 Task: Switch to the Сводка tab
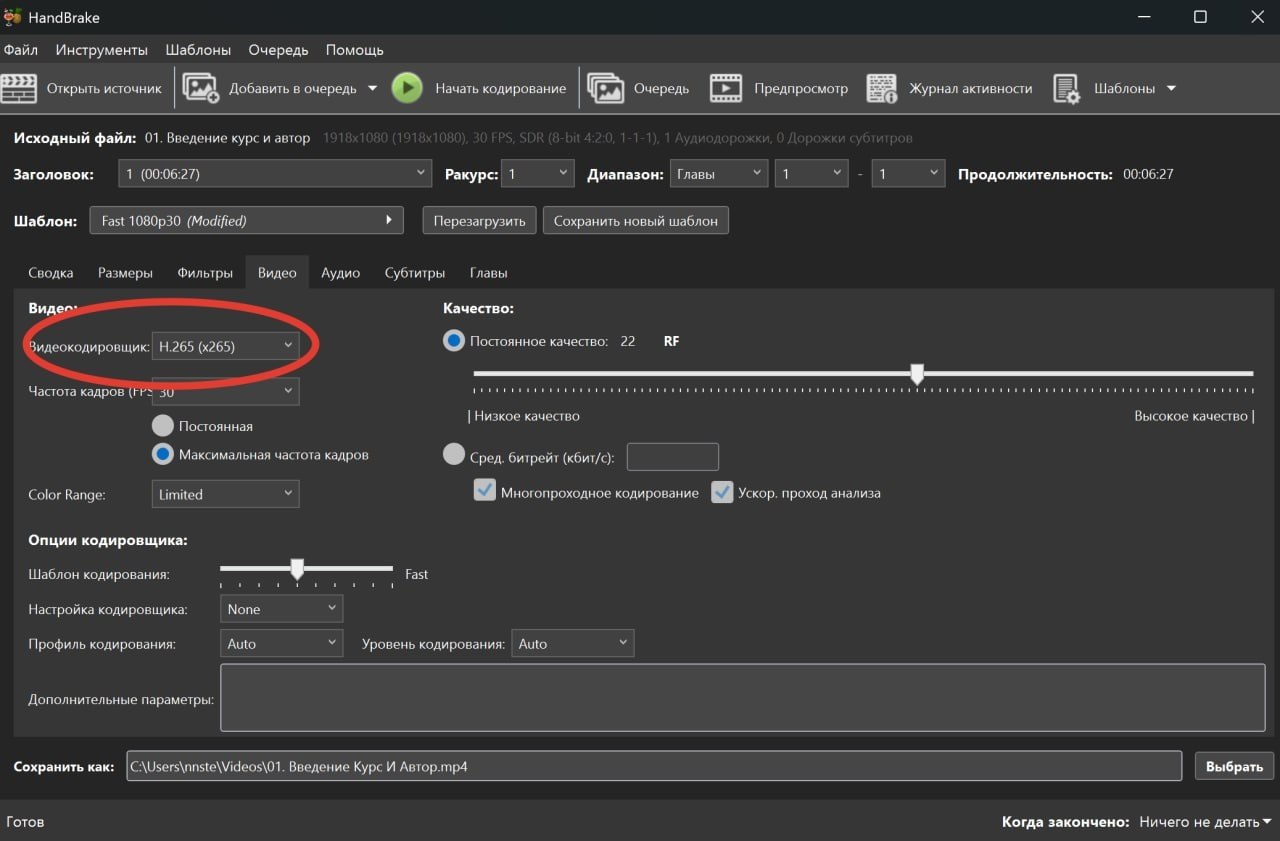click(x=51, y=273)
